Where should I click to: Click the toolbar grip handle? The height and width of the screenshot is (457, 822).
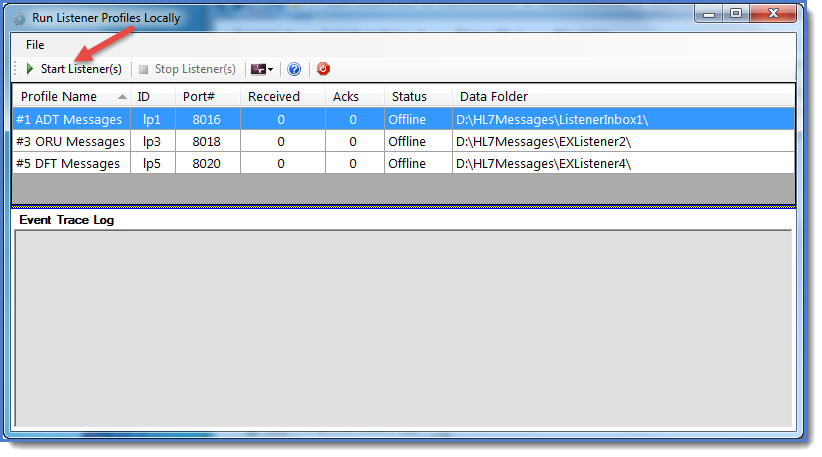15,69
